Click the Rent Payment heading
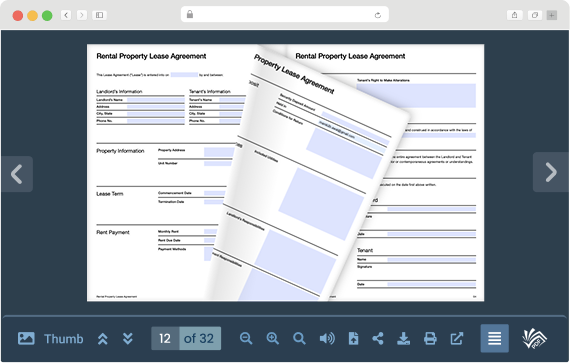 [113, 232]
